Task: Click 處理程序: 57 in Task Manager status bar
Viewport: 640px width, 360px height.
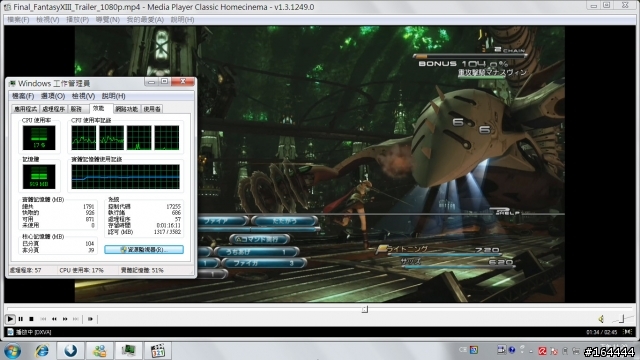Action: (x=25, y=270)
